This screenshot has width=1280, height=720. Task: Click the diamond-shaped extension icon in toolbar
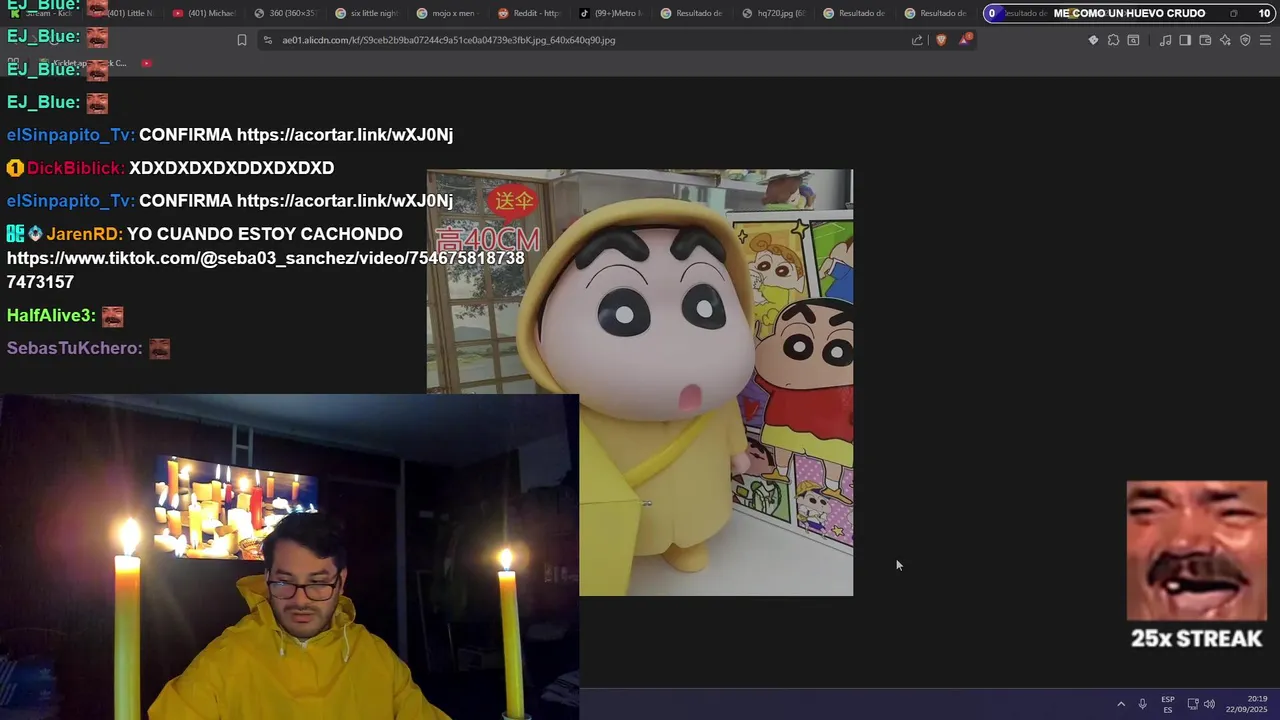pos(1093,40)
